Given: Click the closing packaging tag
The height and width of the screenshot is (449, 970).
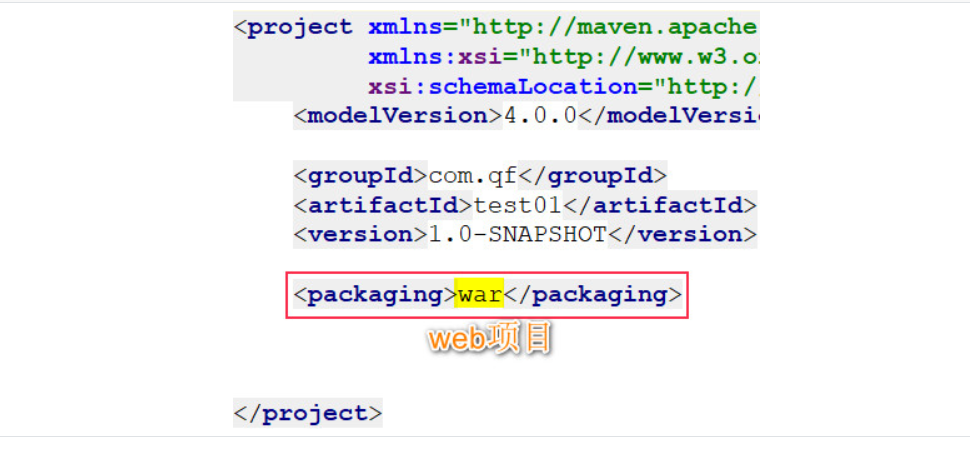Looking at the screenshot, I should tap(593, 295).
